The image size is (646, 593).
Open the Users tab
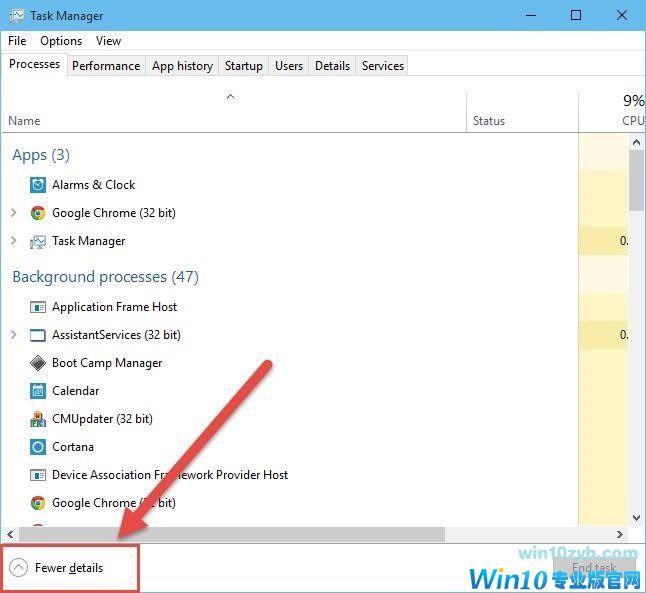point(289,66)
